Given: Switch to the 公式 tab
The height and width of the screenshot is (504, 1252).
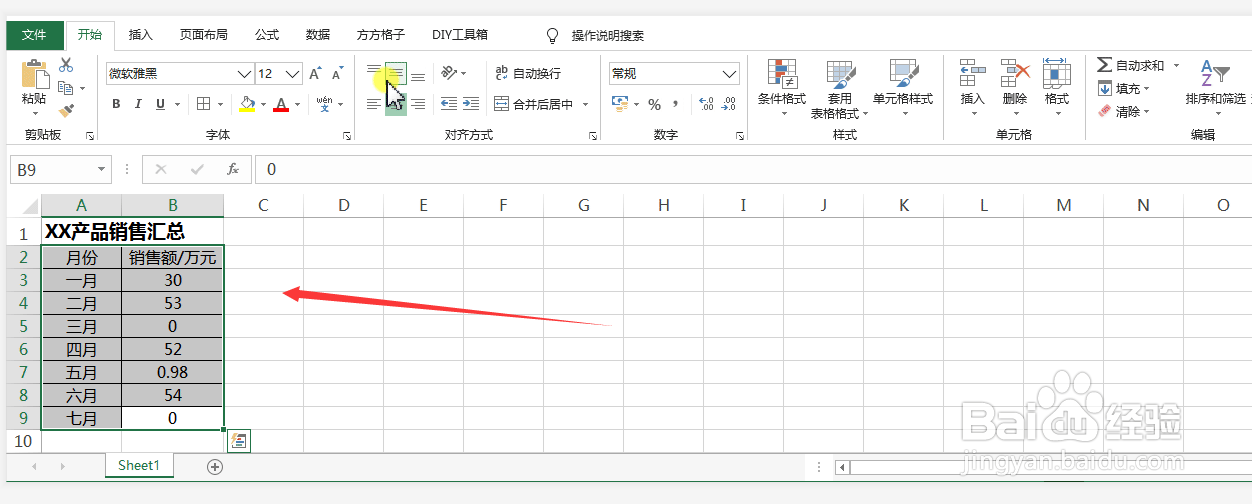Looking at the screenshot, I should 267,35.
